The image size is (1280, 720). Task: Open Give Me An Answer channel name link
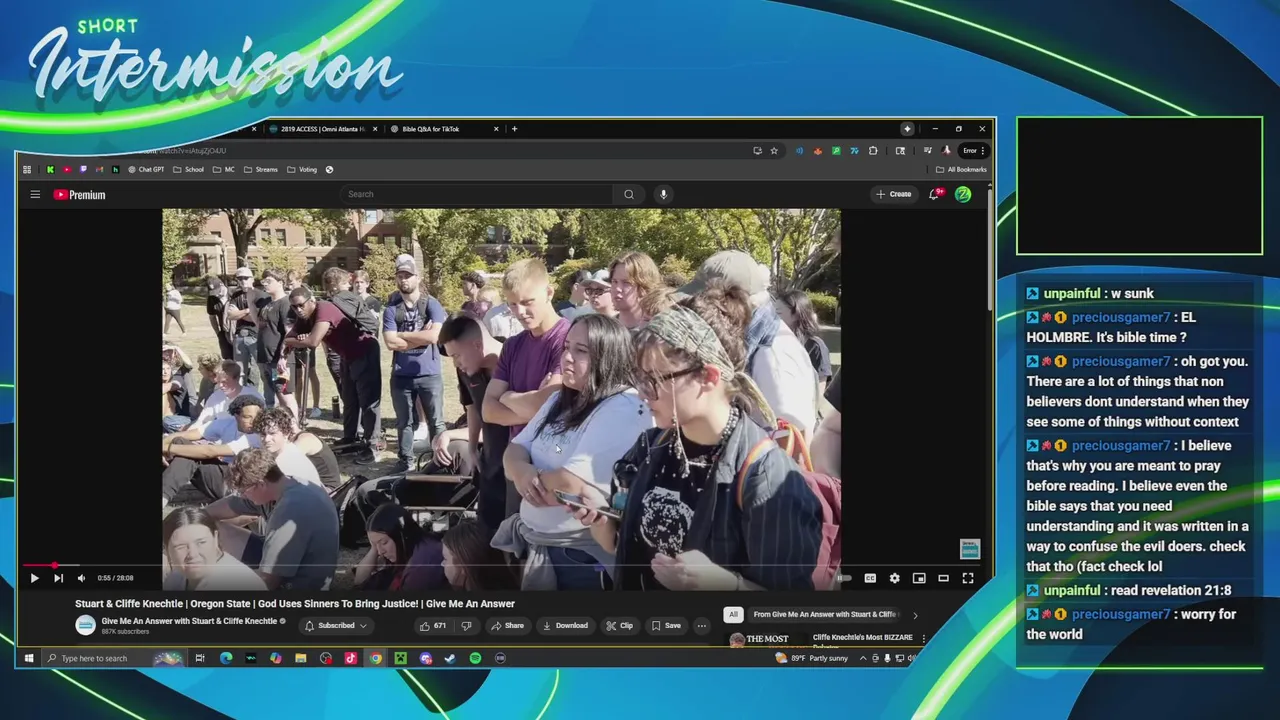tap(189, 621)
